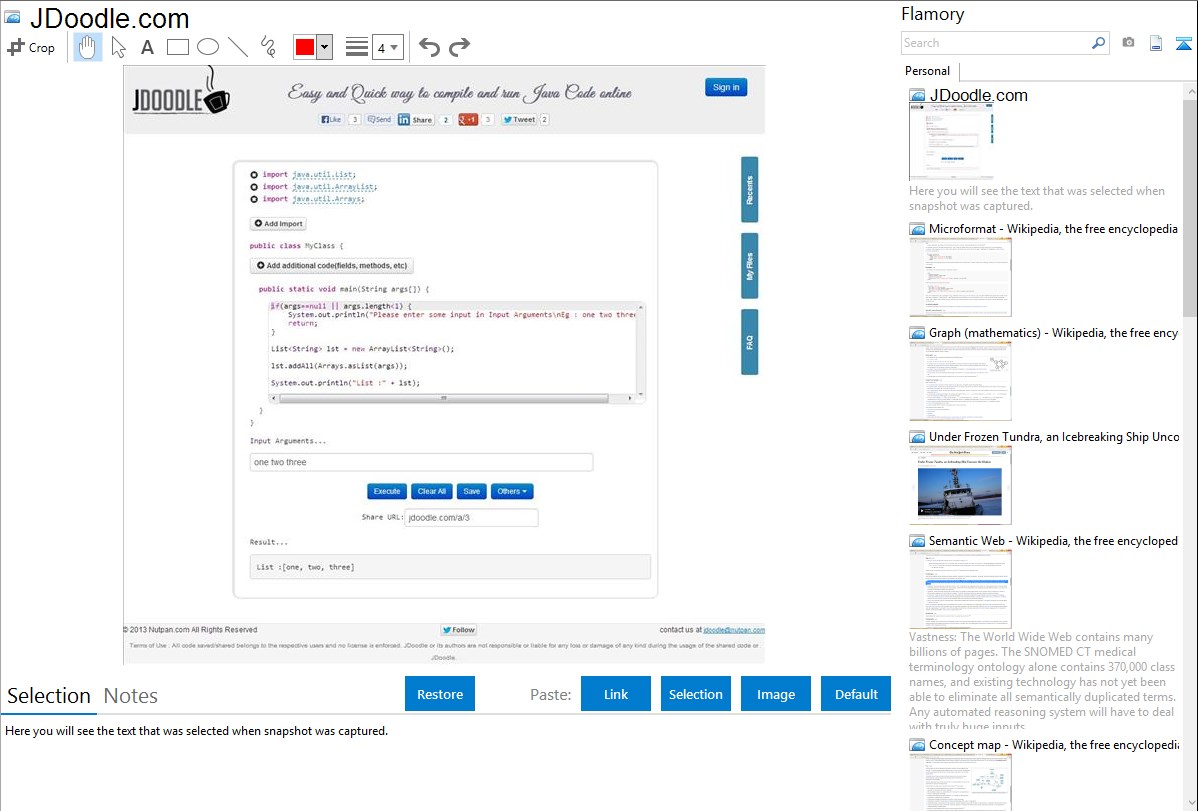Switch to the Selection tab
This screenshot has width=1198, height=811.
[x=49, y=696]
